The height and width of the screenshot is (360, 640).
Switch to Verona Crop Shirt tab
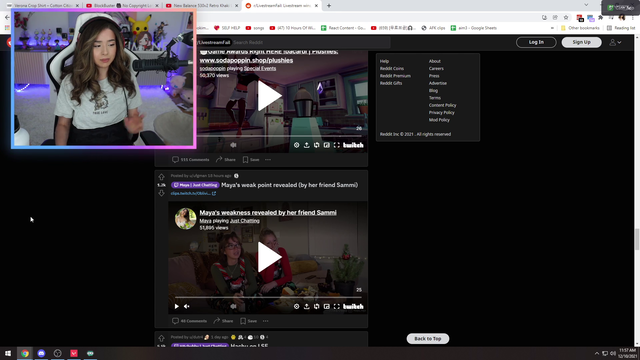point(43,5)
